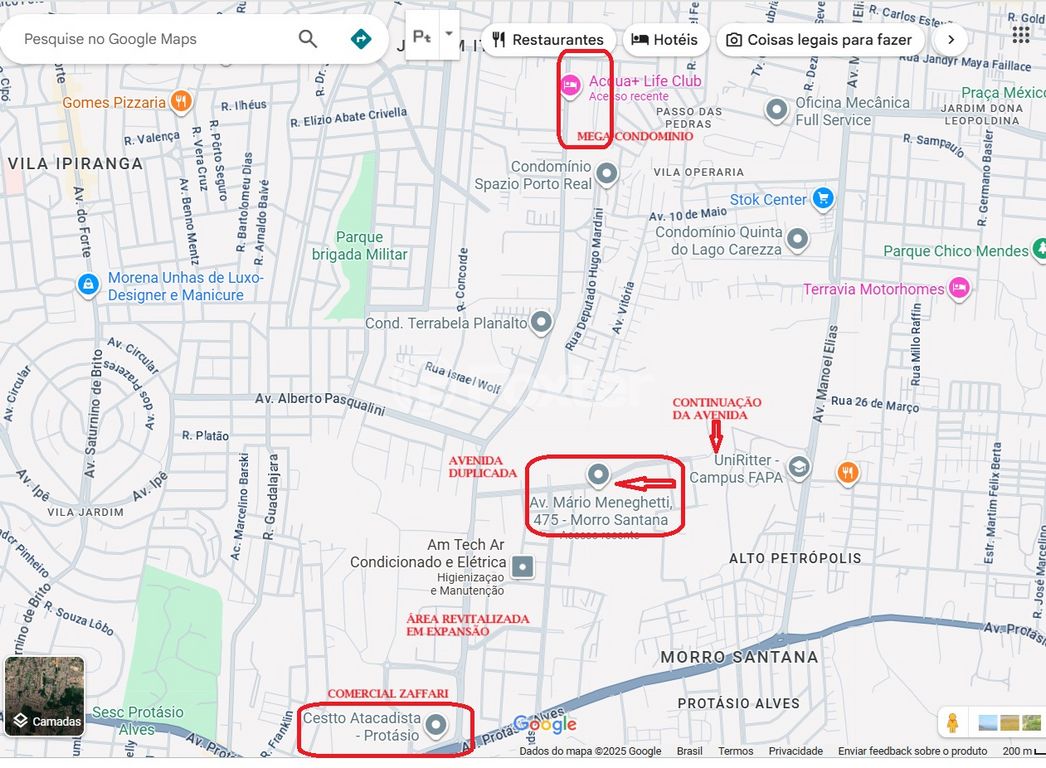Filter map by Restaurantes

pos(547,40)
